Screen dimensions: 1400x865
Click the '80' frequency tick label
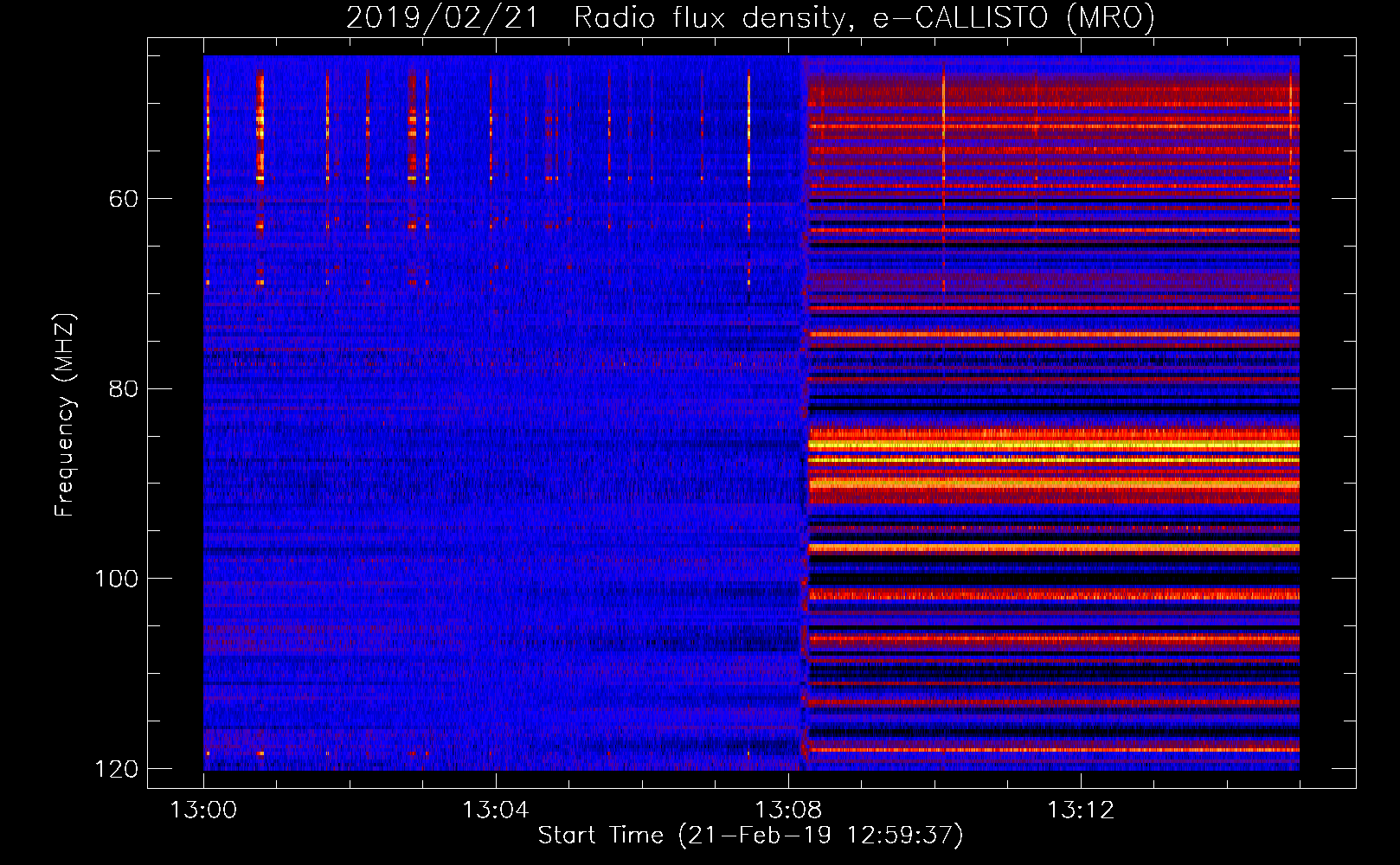(x=124, y=388)
